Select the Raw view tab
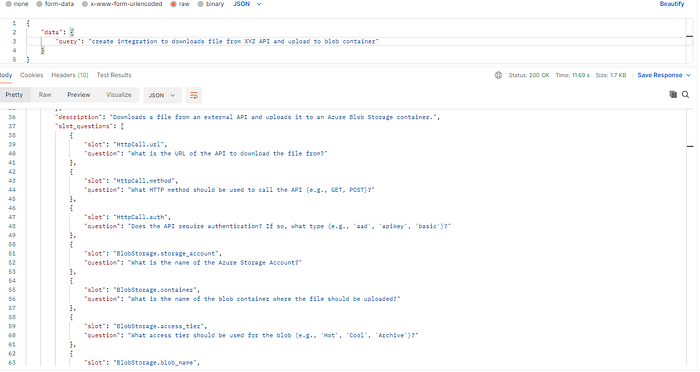Image resolution: width=700 pixels, height=372 pixels. pos(45,95)
